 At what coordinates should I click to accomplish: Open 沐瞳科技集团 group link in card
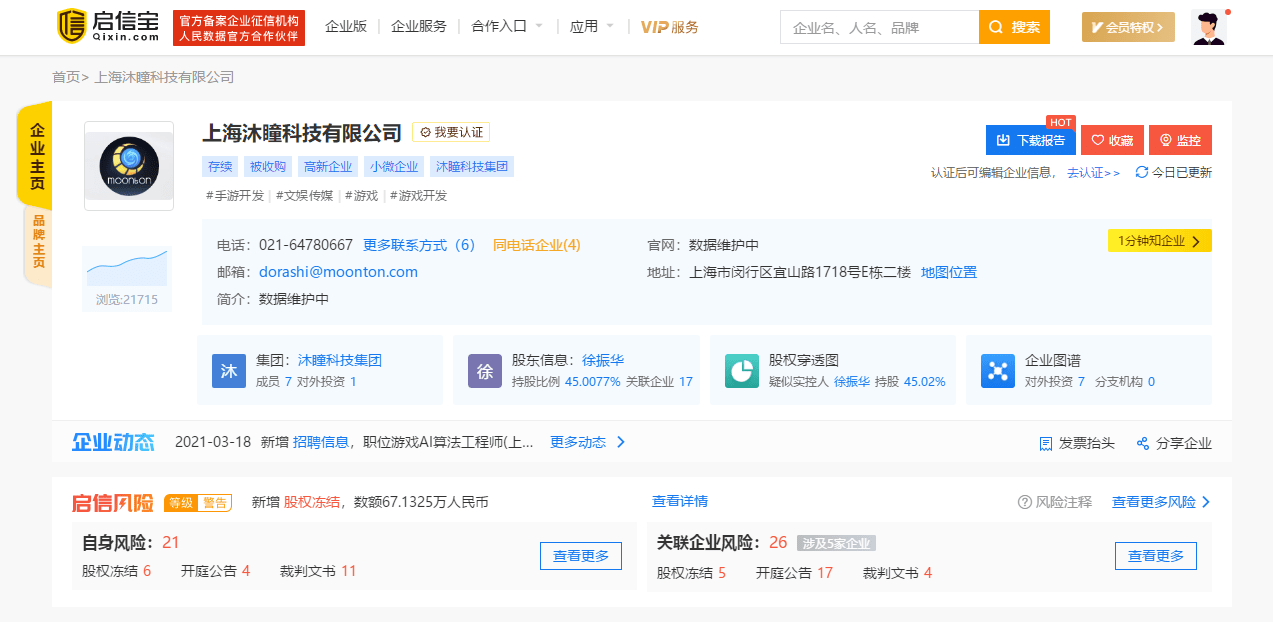340,360
